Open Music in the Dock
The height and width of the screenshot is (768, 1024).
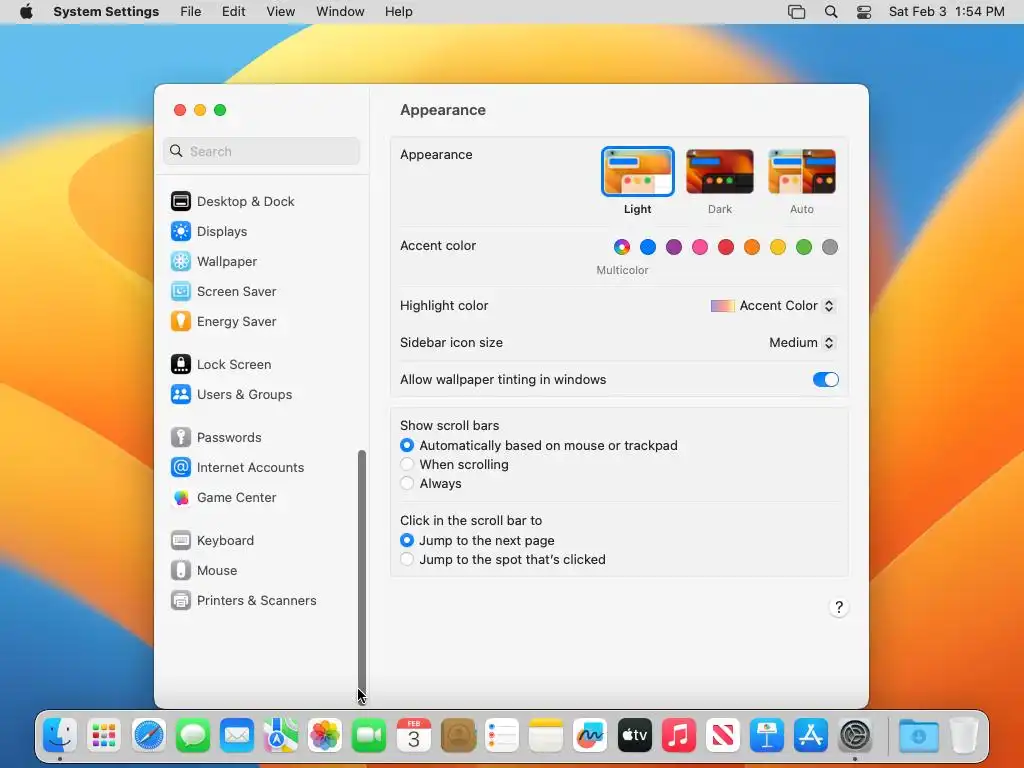(x=679, y=735)
